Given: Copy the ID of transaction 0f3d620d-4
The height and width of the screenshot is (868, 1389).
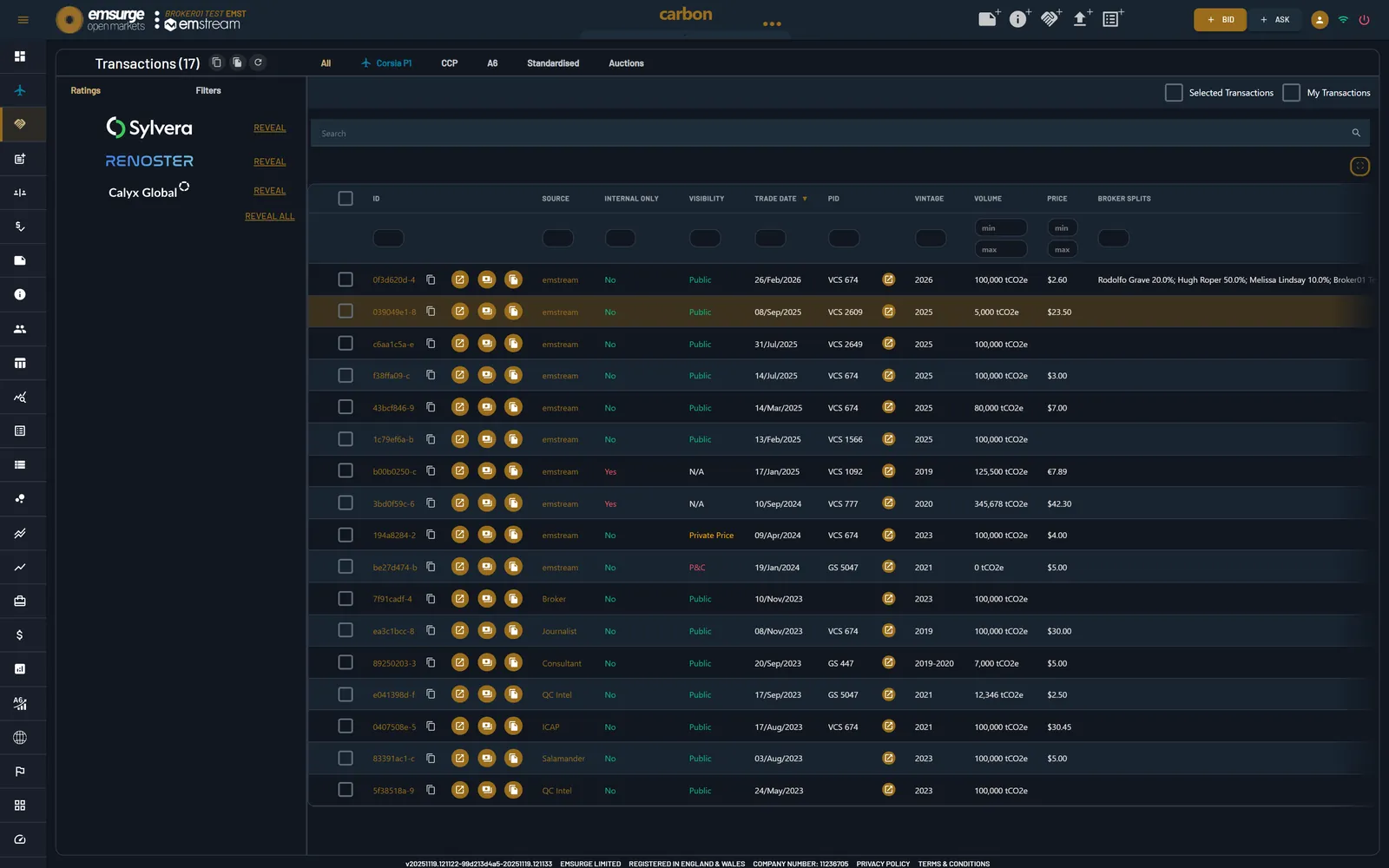Looking at the screenshot, I should [x=431, y=279].
